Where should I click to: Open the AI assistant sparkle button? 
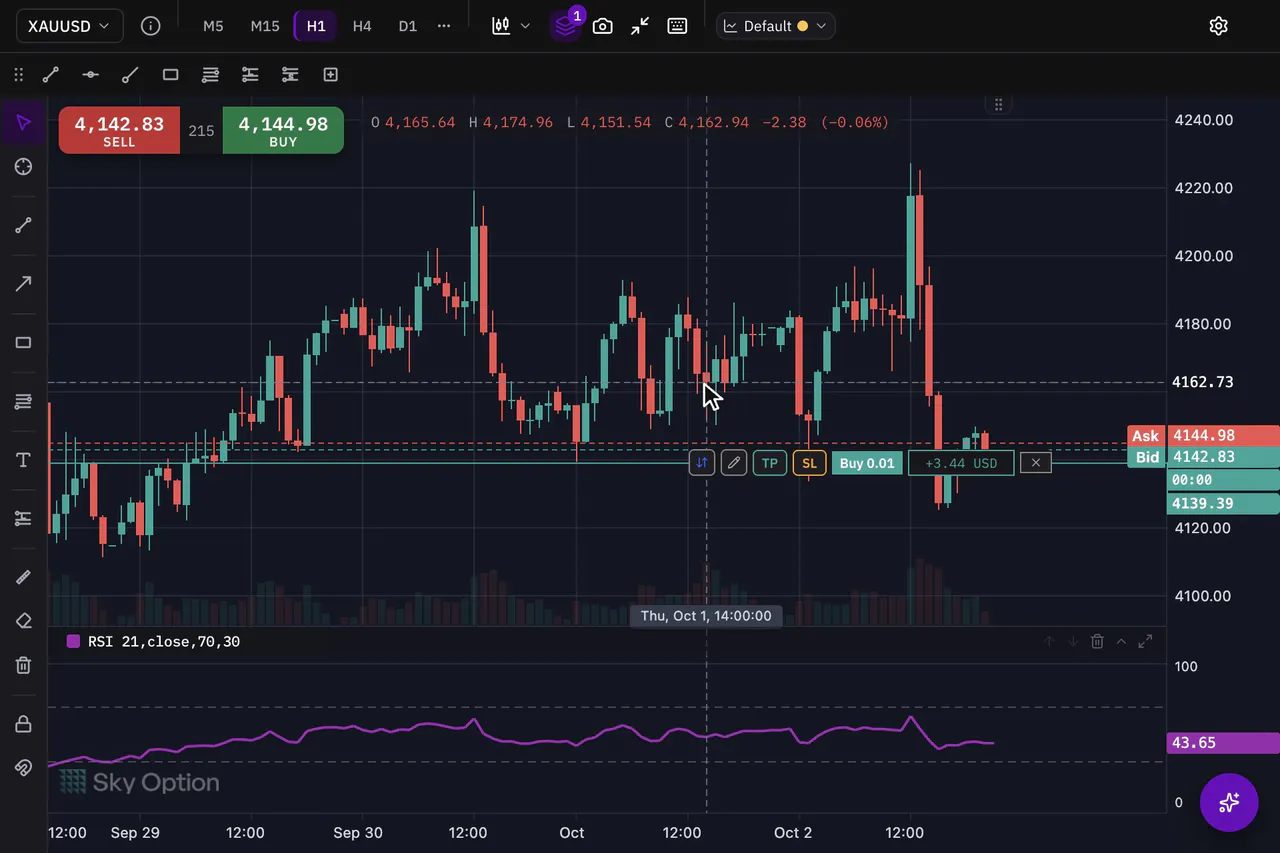pyautogui.click(x=1229, y=802)
